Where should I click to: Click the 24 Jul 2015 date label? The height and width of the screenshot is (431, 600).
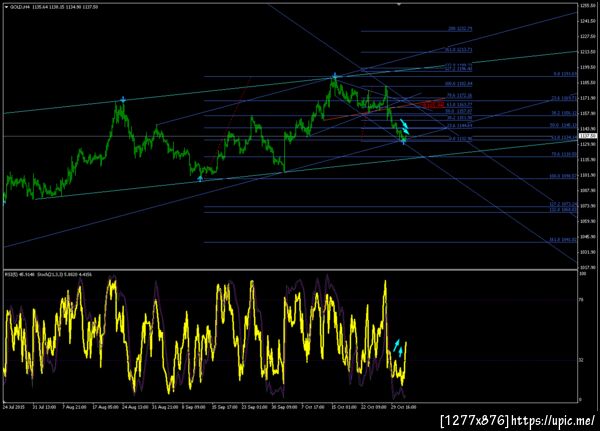(13, 407)
